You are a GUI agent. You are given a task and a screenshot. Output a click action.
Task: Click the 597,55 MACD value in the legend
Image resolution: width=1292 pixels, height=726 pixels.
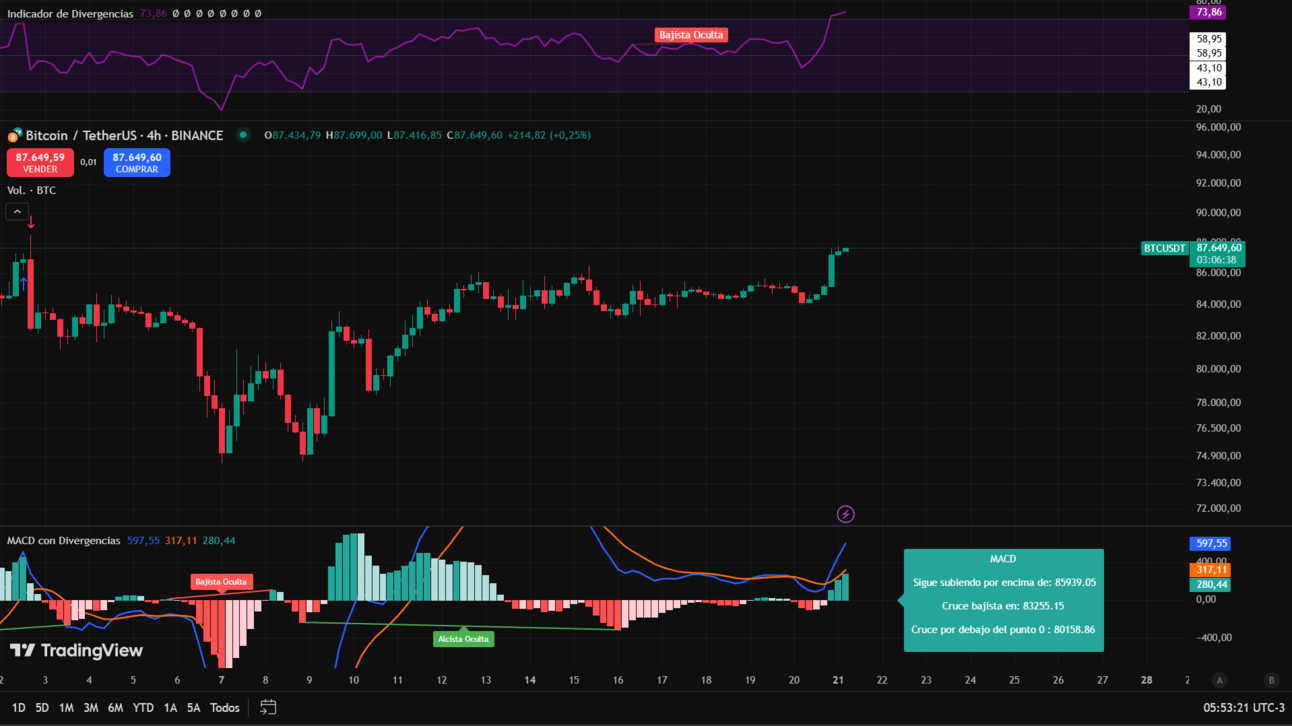point(143,541)
